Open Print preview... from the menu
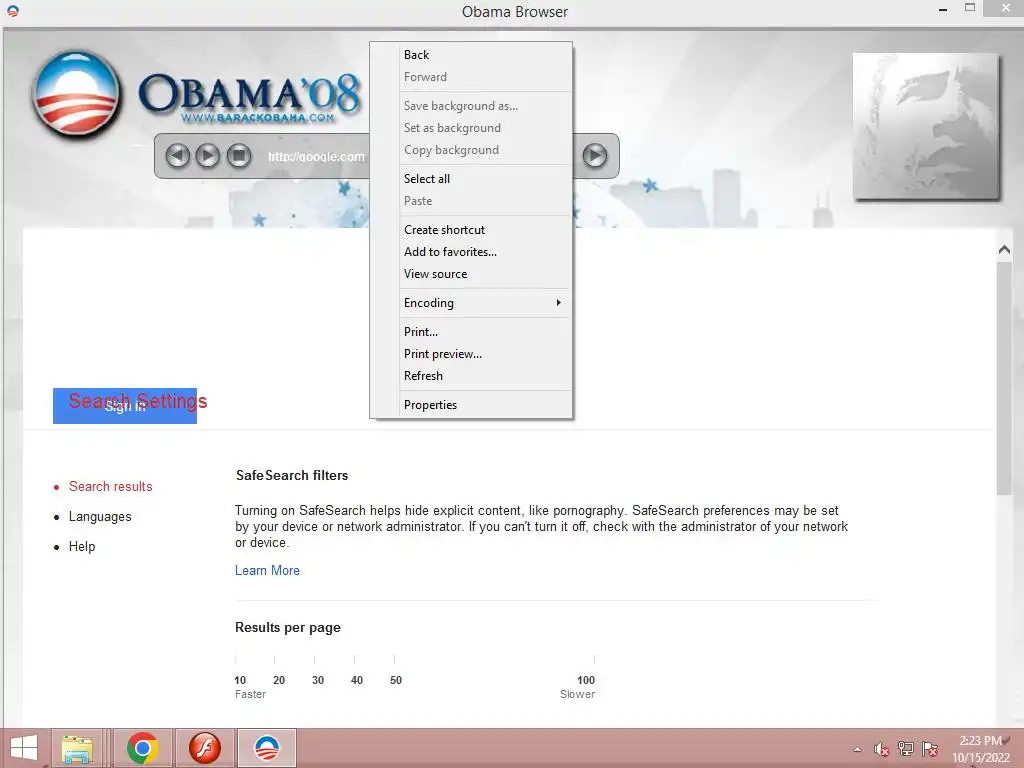This screenshot has height=768, width=1024. (x=471, y=354)
